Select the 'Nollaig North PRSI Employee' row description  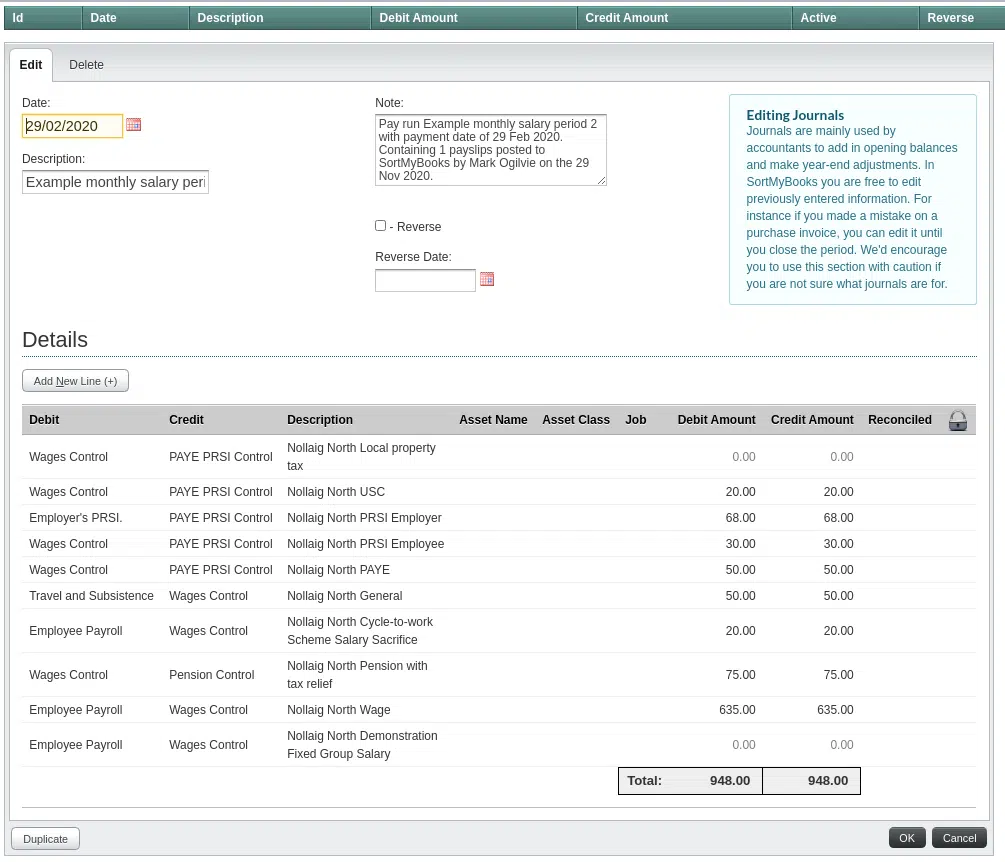[x=365, y=543]
